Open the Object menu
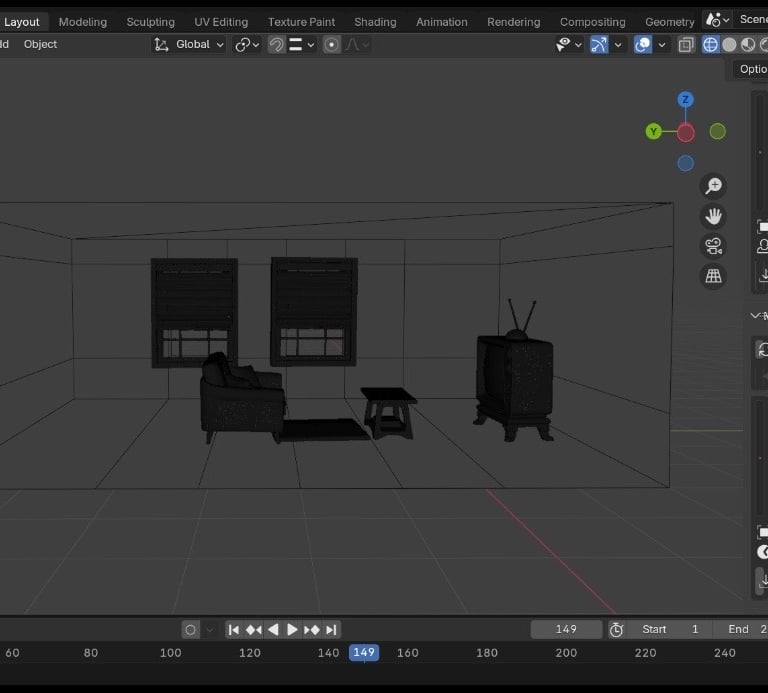Image resolution: width=768 pixels, height=693 pixels. pyautogui.click(x=40, y=44)
